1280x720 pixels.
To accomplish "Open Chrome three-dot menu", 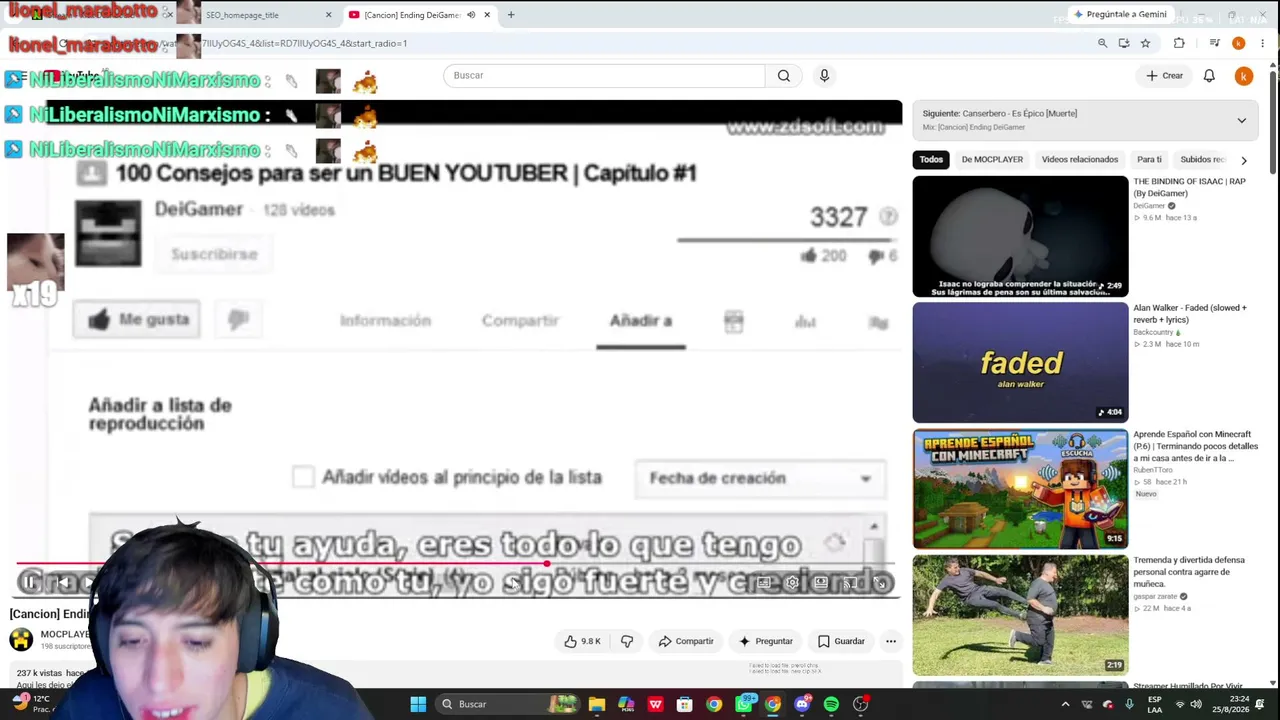I will (1263, 43).
